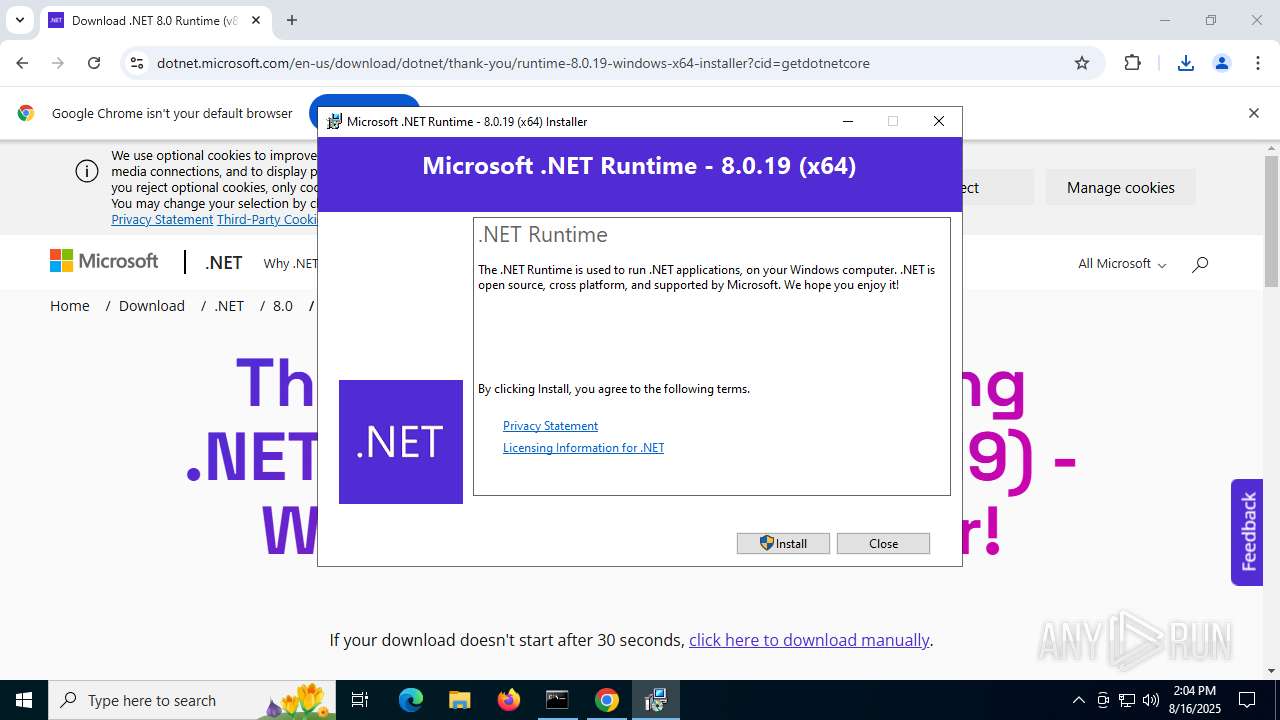This screenshot has width=1280, height=720.
Task: Open the Privacy Statement link in the installer
Action: 550,425
